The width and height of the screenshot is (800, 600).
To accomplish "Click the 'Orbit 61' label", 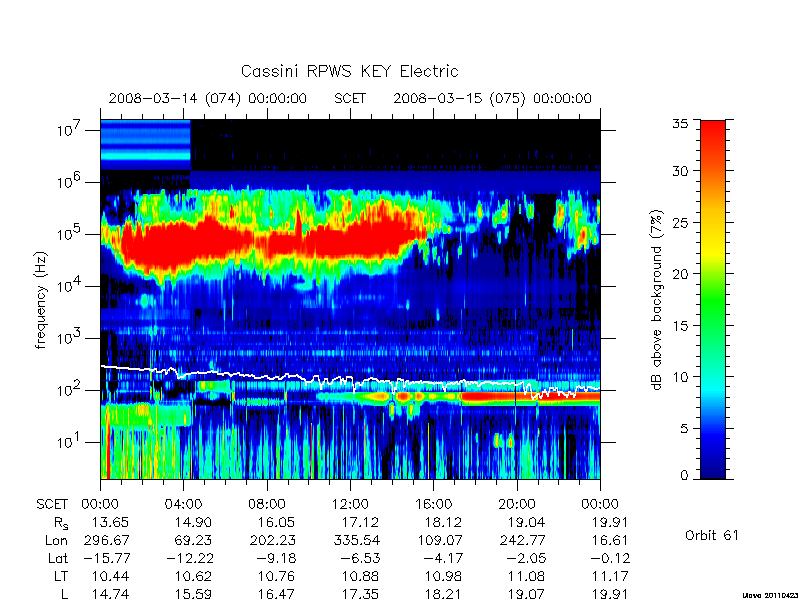I will click(x=712, y=536).
